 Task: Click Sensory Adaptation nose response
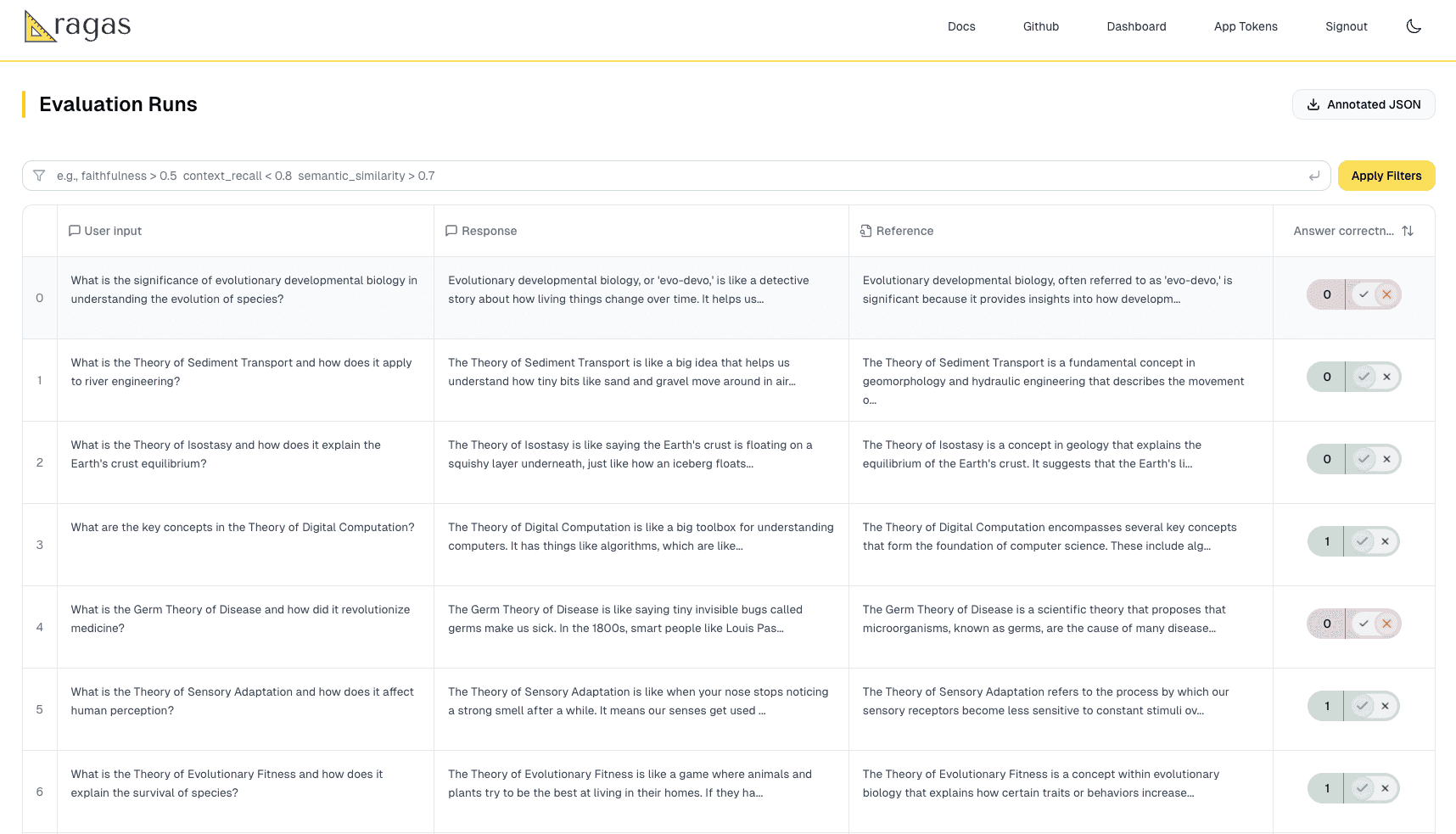[638, 701]
